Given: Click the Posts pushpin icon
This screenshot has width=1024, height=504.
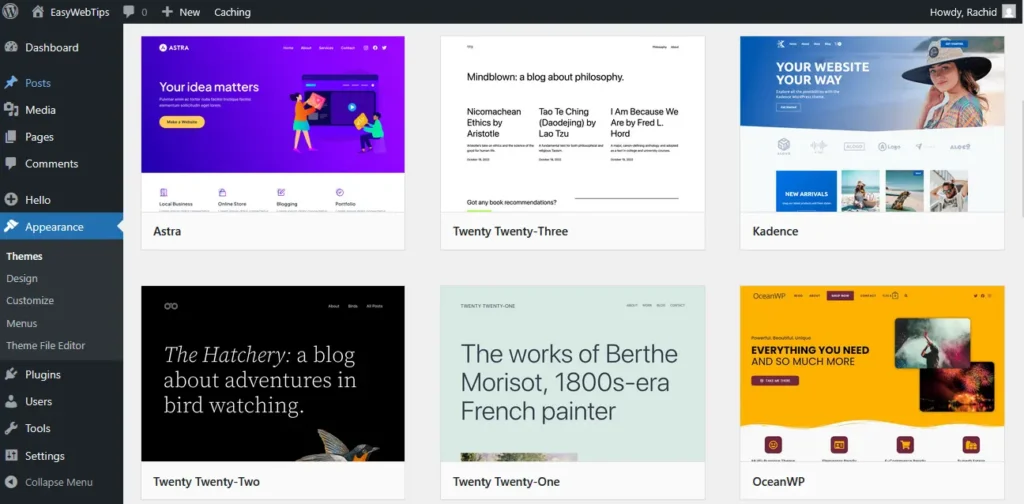Looking at the screenshot, I should pos(11,83).
